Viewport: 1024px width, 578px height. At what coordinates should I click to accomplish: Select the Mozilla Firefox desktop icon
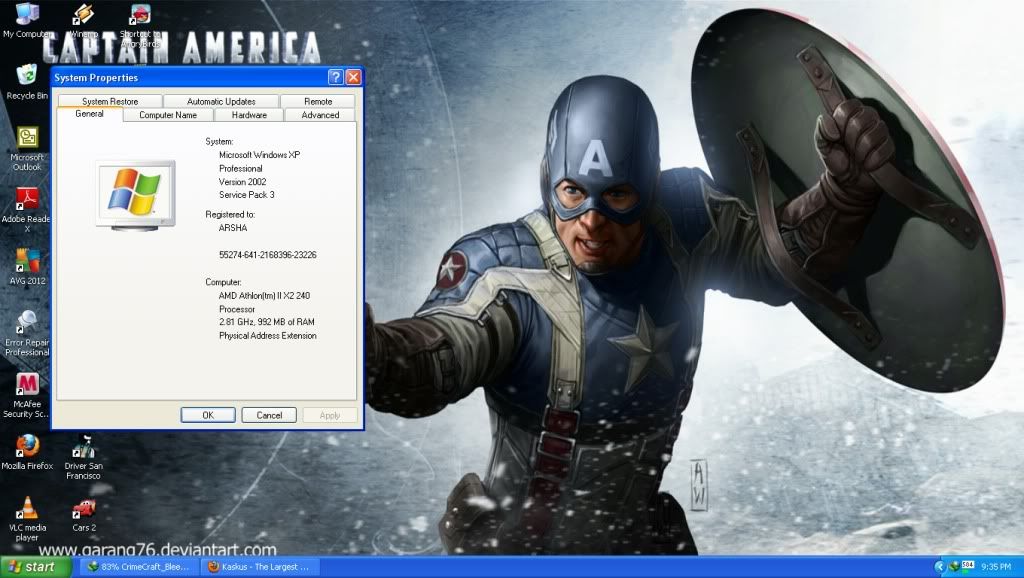tap(27, 452)
